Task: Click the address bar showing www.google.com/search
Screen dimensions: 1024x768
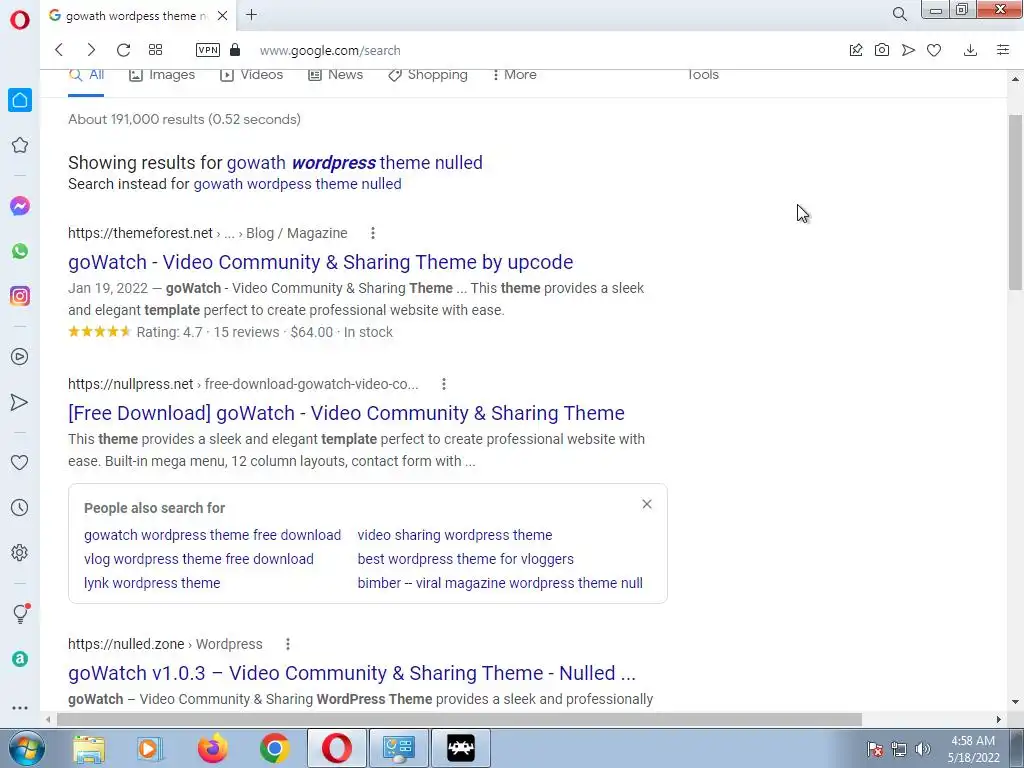Action: (x=330, y=50)
